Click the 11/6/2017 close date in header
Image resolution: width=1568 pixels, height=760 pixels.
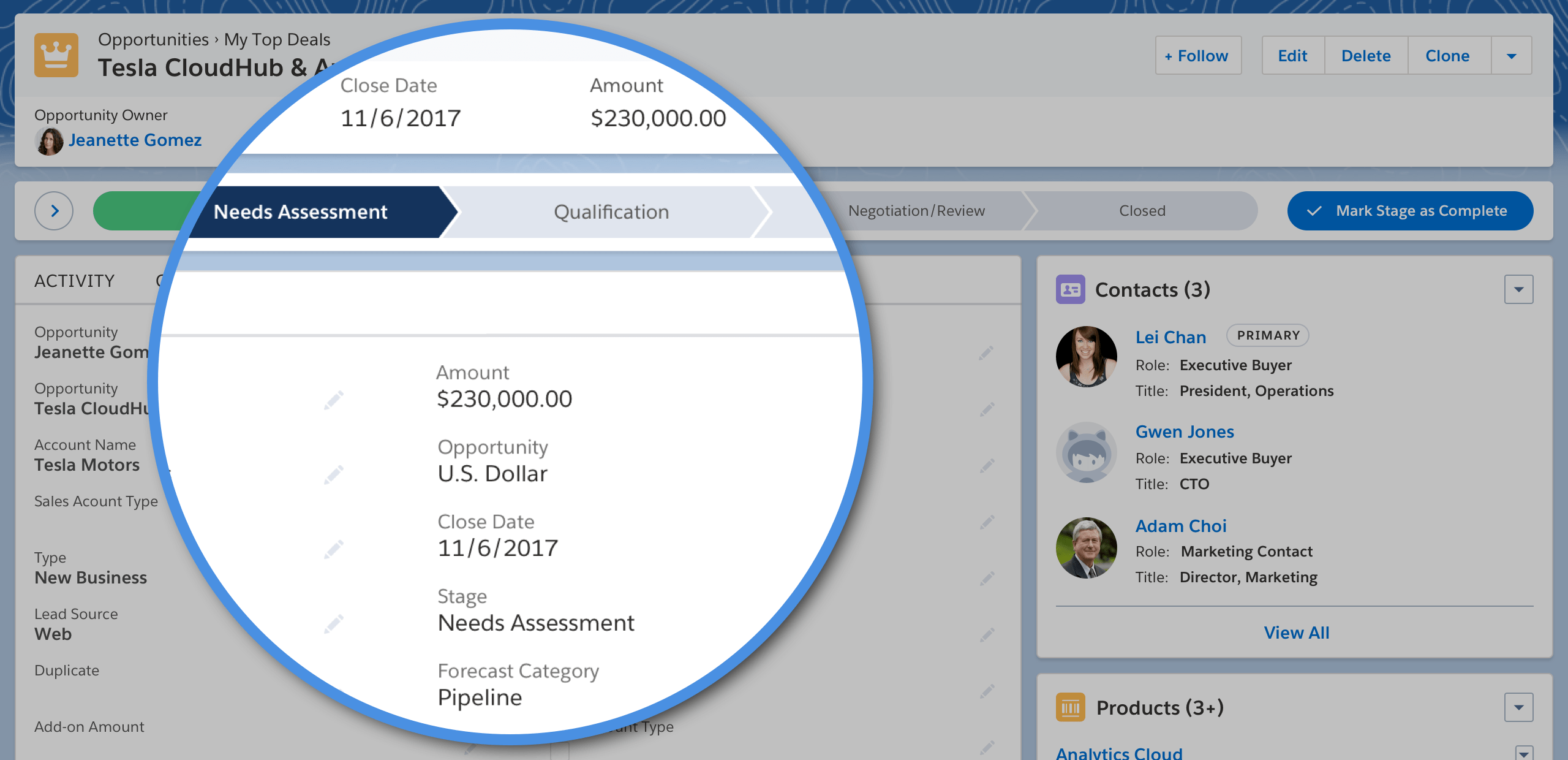pyautogui.click(x=401, y=118)
